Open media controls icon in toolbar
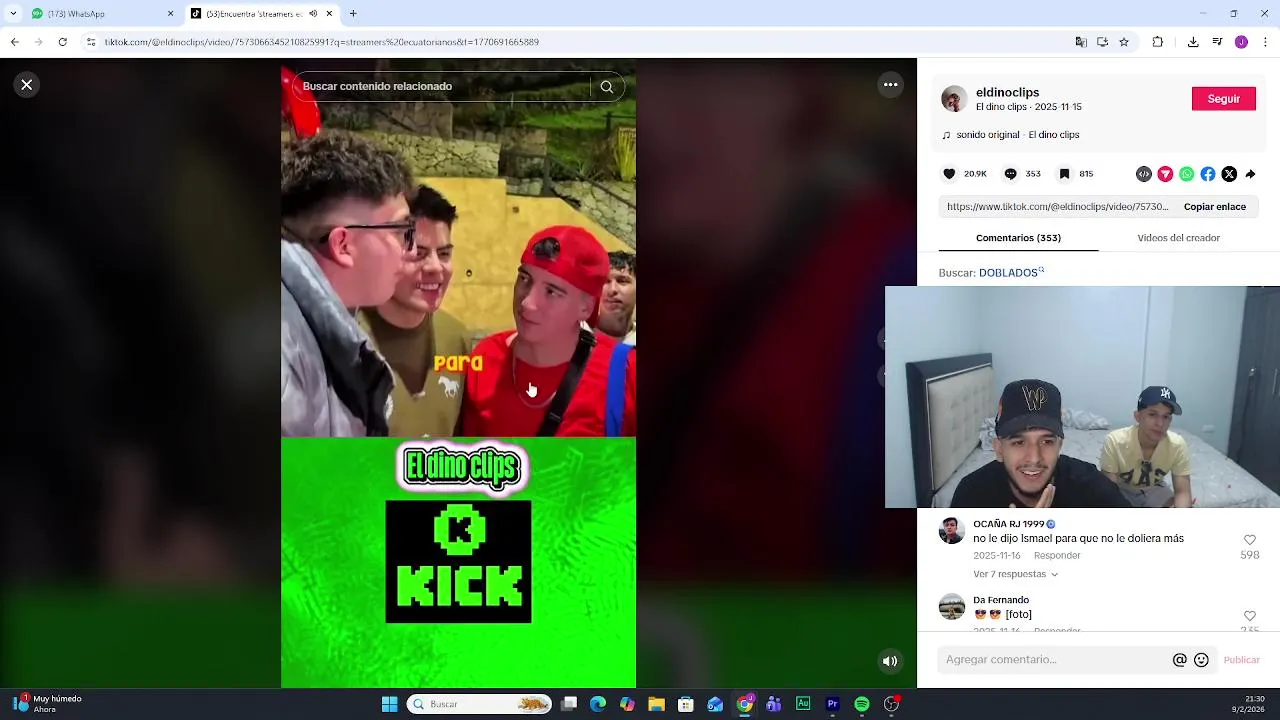Image resolution: width=1280 pixels, height=720 pixels. coord(1217,42)
